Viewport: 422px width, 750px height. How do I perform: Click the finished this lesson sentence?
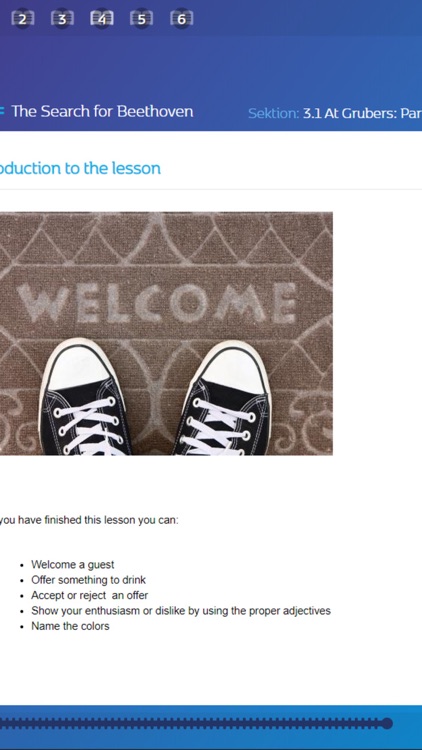89,520
